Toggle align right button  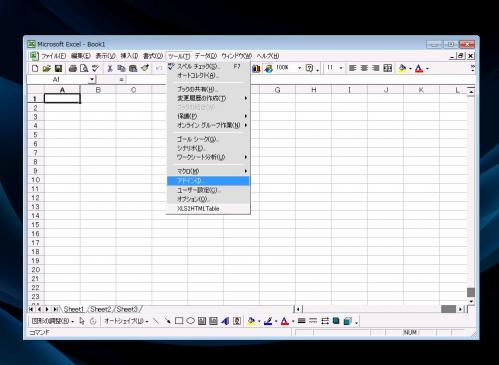376,68
